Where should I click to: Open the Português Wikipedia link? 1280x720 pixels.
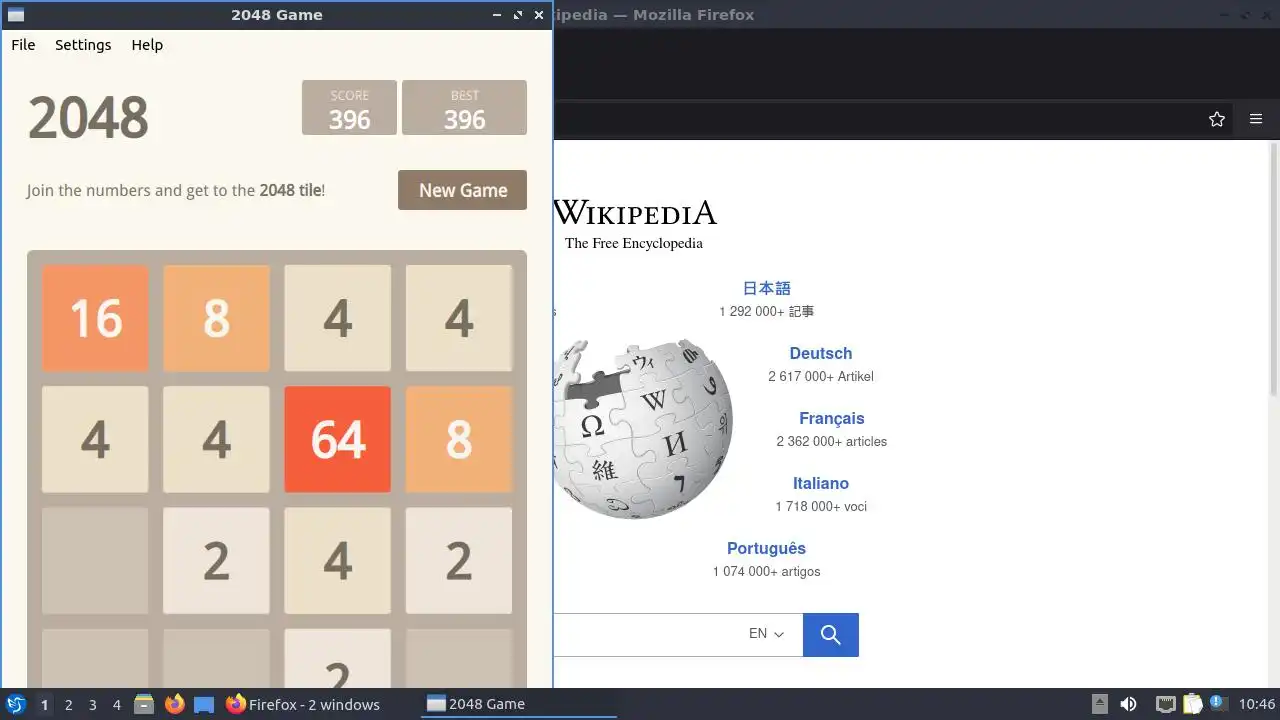pyautogui.click(x=766, y=548)
